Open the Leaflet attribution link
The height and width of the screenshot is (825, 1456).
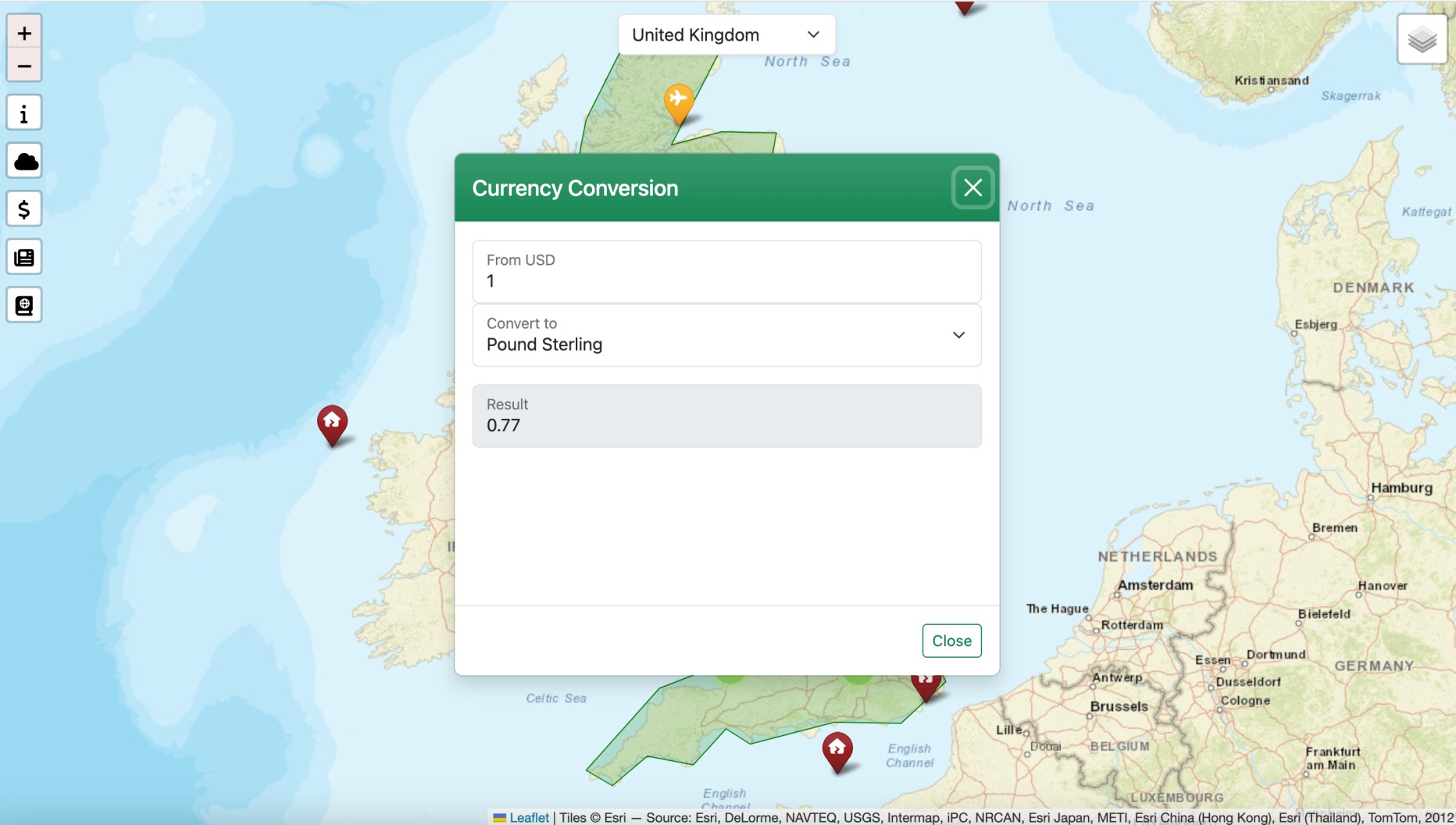[x=529, y=817]
